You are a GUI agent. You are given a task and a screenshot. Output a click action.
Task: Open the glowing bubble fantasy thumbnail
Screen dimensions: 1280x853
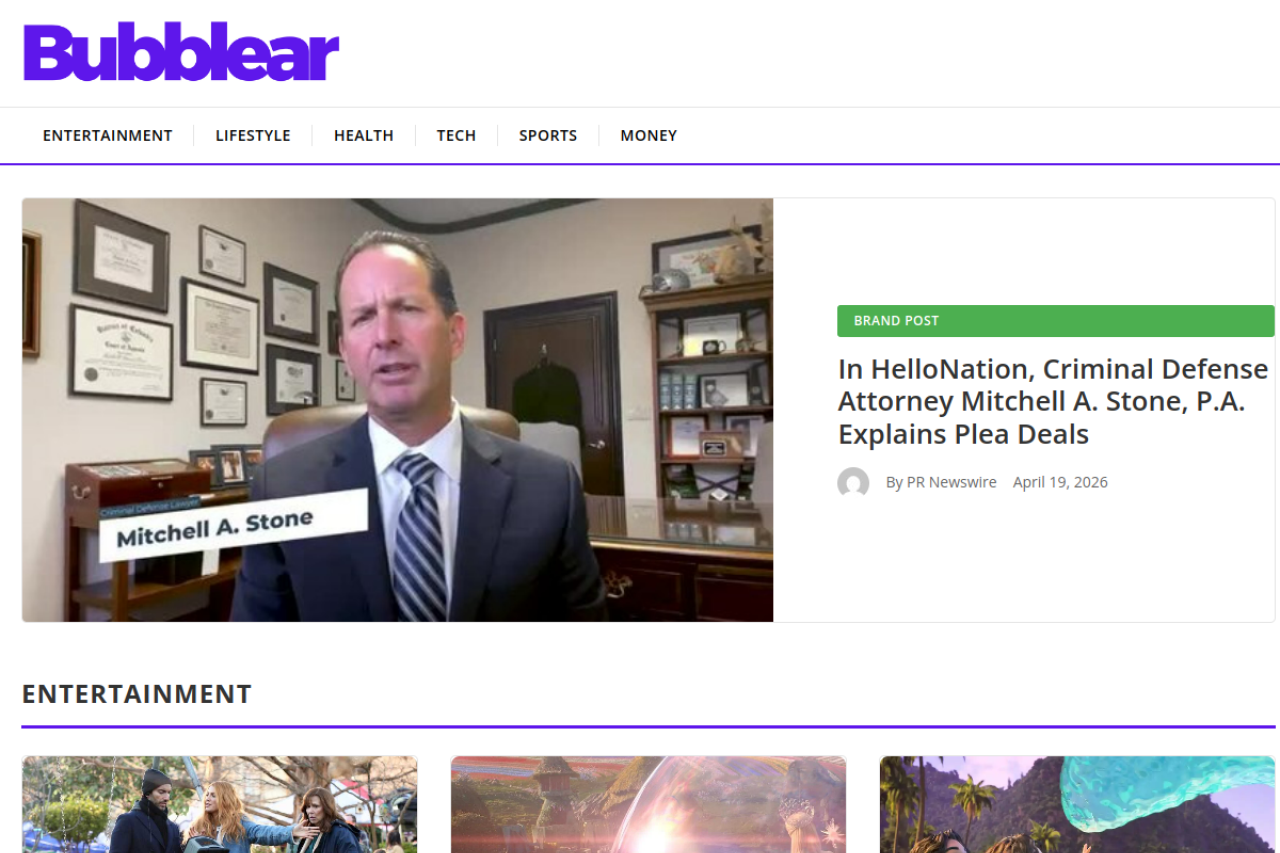click(x=648, y=804)
